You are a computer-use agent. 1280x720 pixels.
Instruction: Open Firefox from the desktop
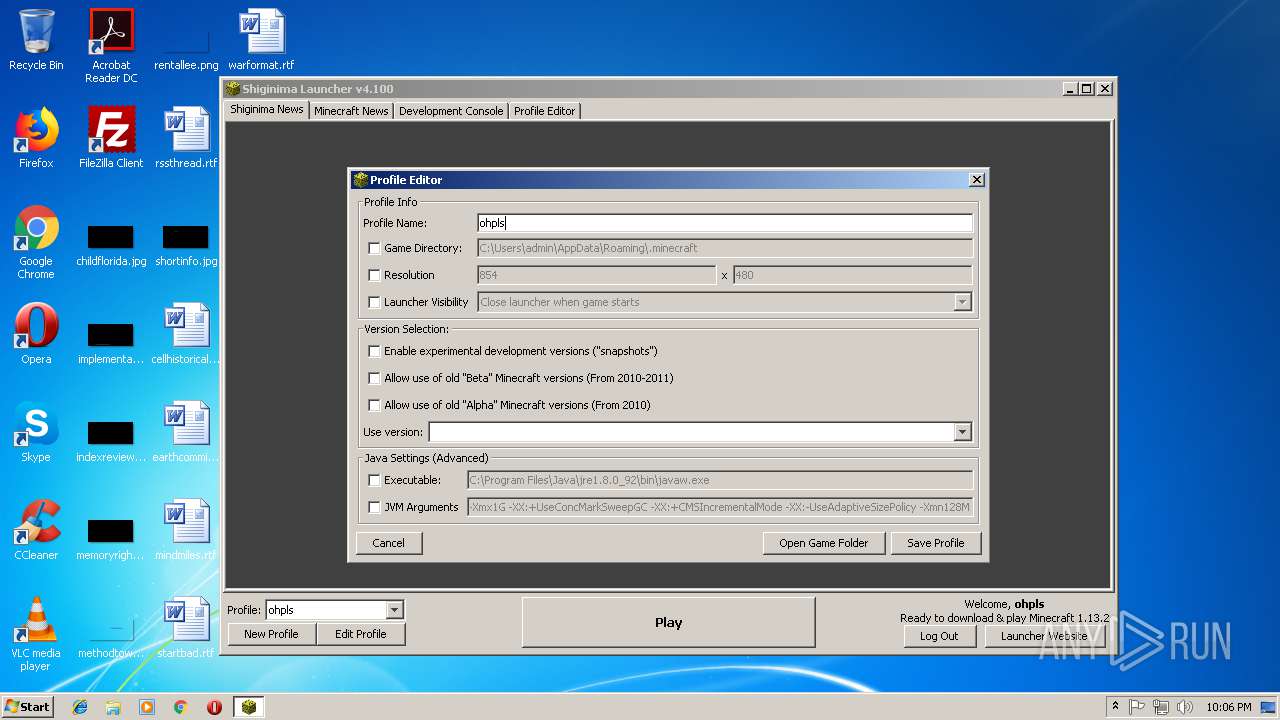(36, 138)
